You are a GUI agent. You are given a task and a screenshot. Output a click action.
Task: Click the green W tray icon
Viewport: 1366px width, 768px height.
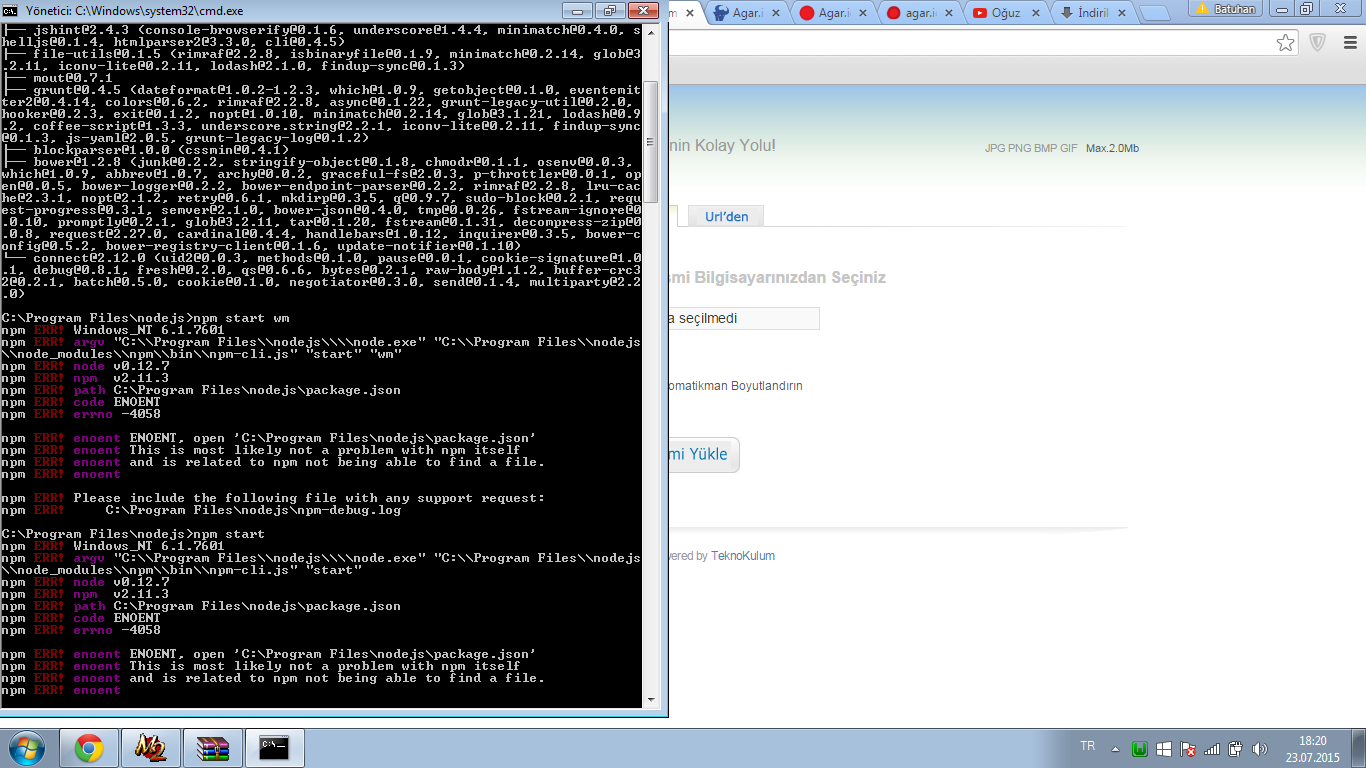coord(1139,748)
